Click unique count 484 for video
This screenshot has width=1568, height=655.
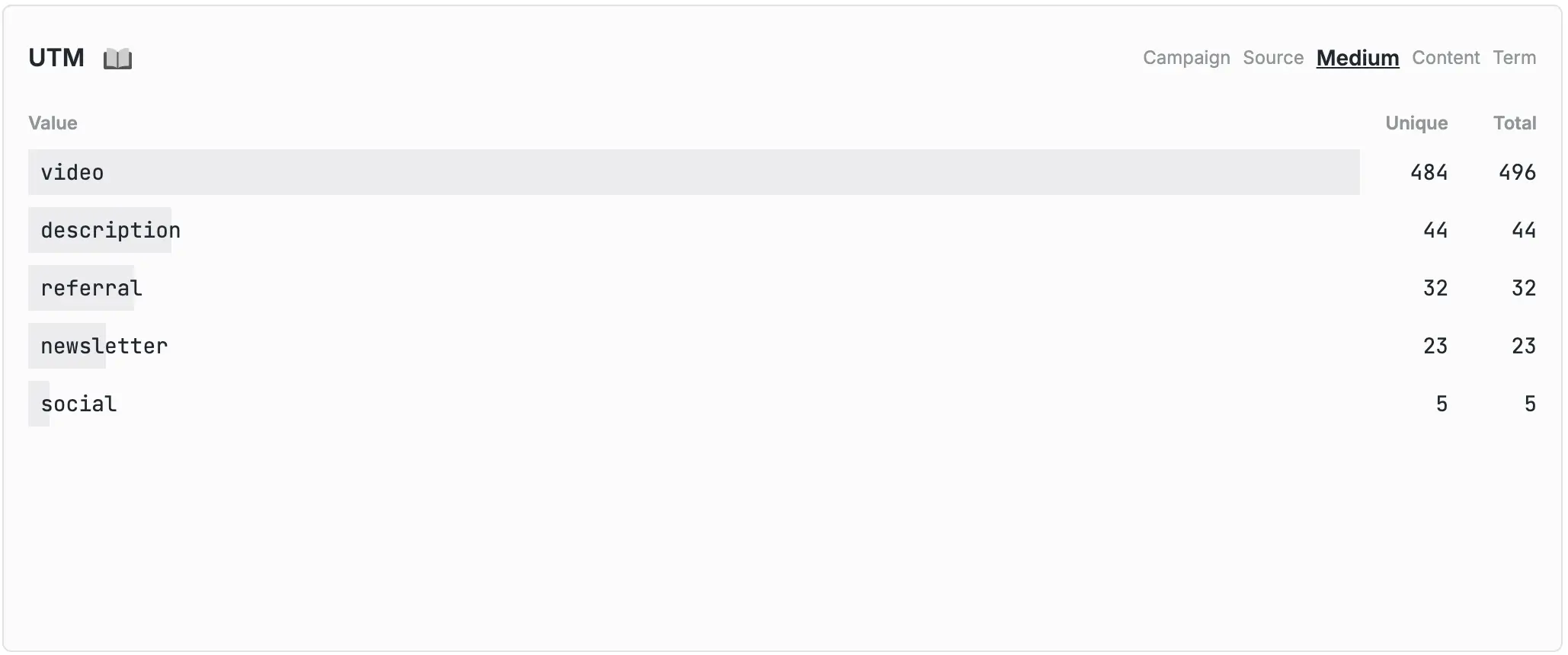1429,173
